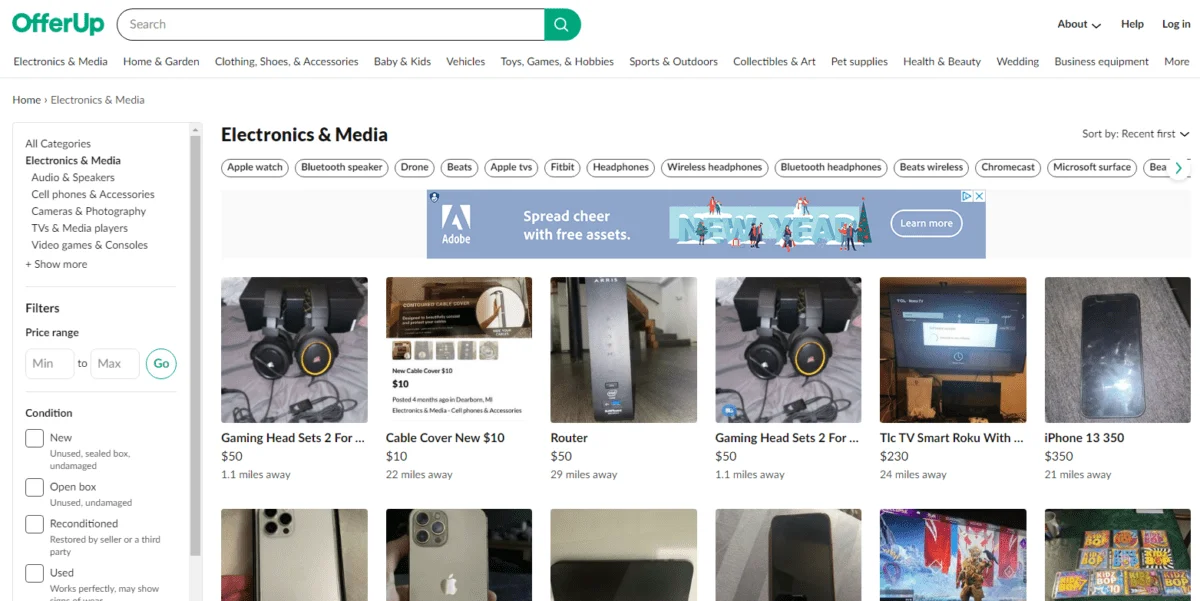Screen dimensions: 1200x601
Task: Click the OfferUp logo
Action: (57, 24)
